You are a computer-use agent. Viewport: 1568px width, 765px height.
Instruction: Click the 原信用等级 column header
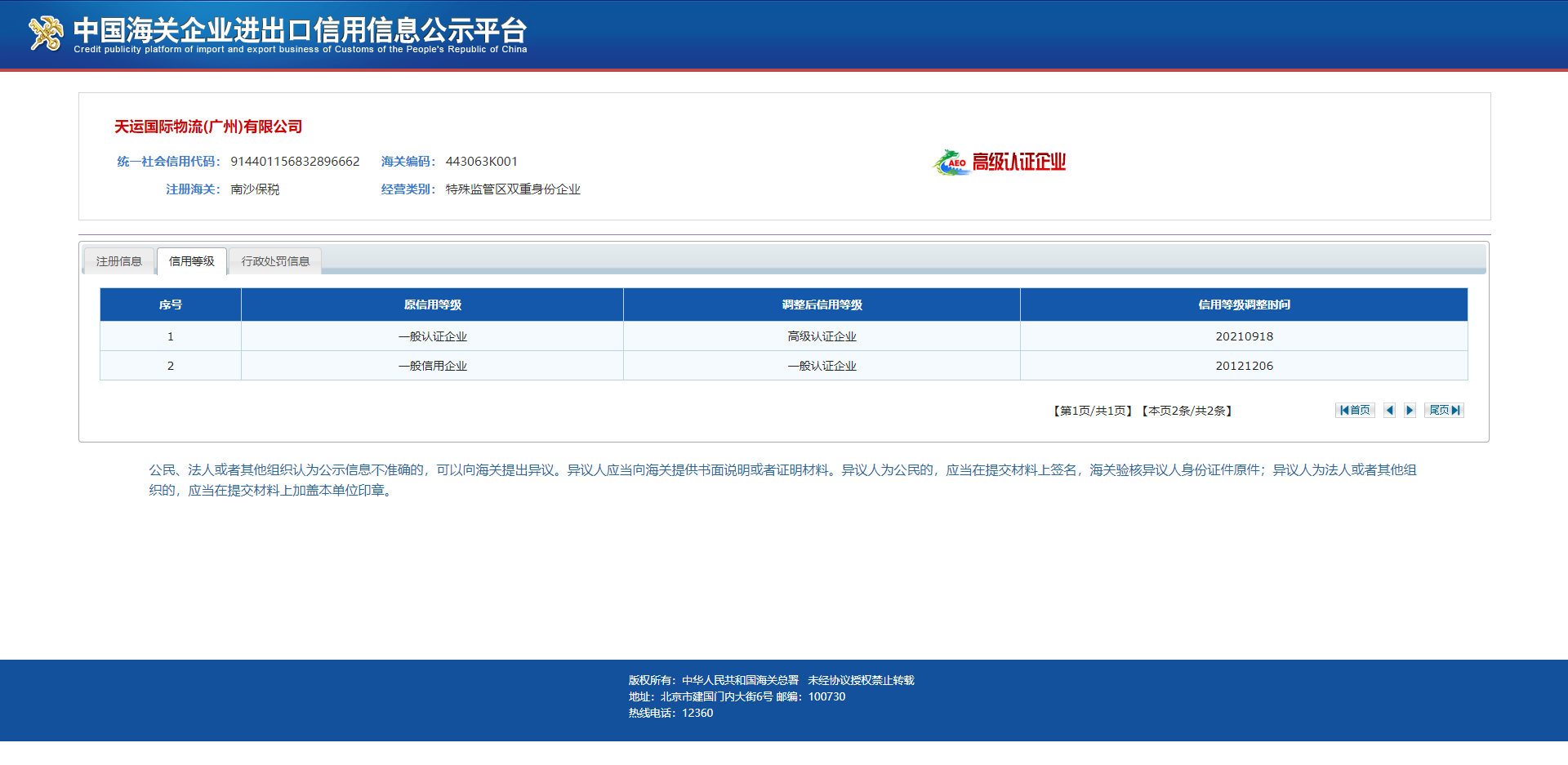[x=432, y=305]
